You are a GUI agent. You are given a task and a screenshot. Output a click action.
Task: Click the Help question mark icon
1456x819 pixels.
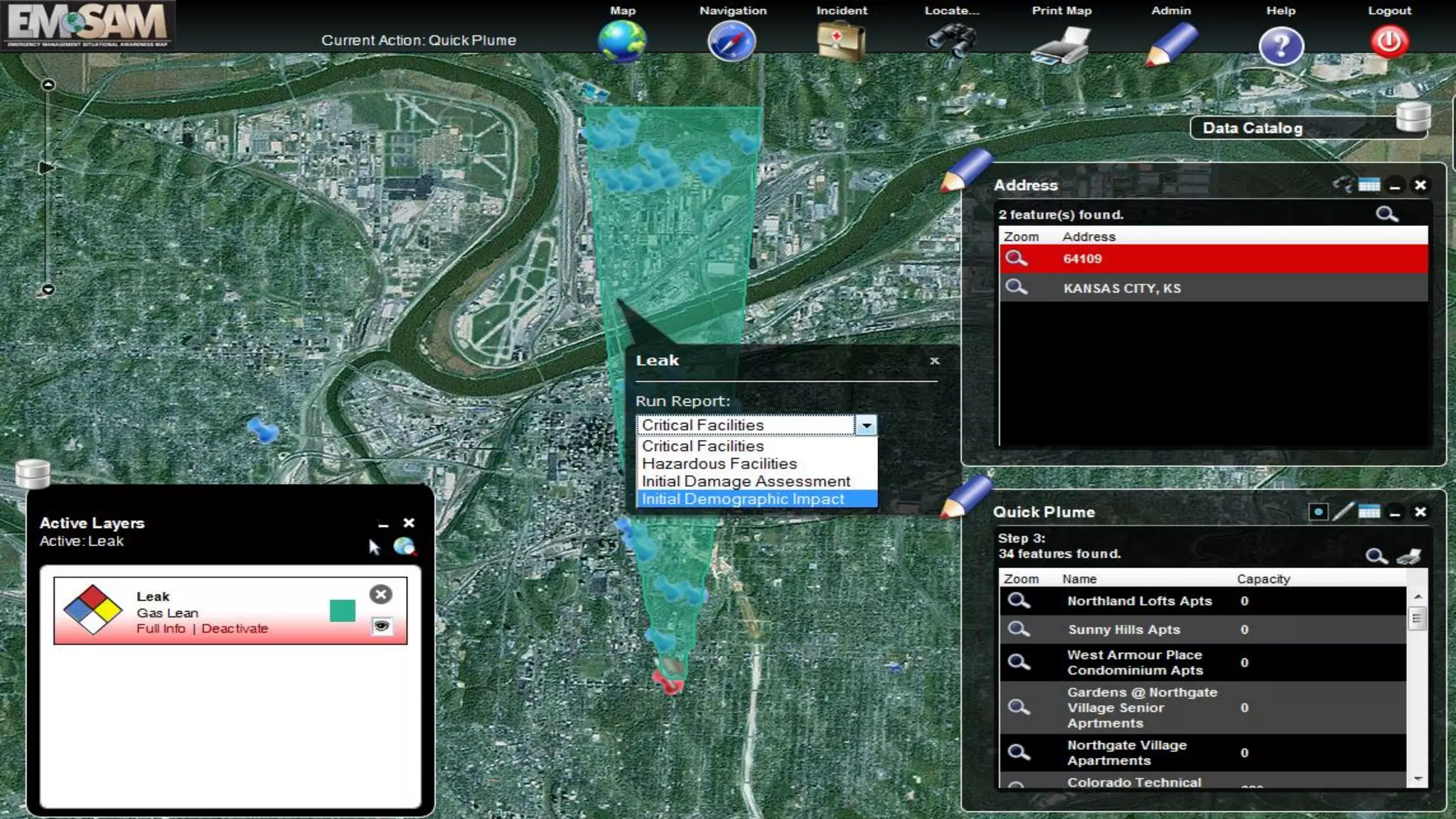(1280, 46)
